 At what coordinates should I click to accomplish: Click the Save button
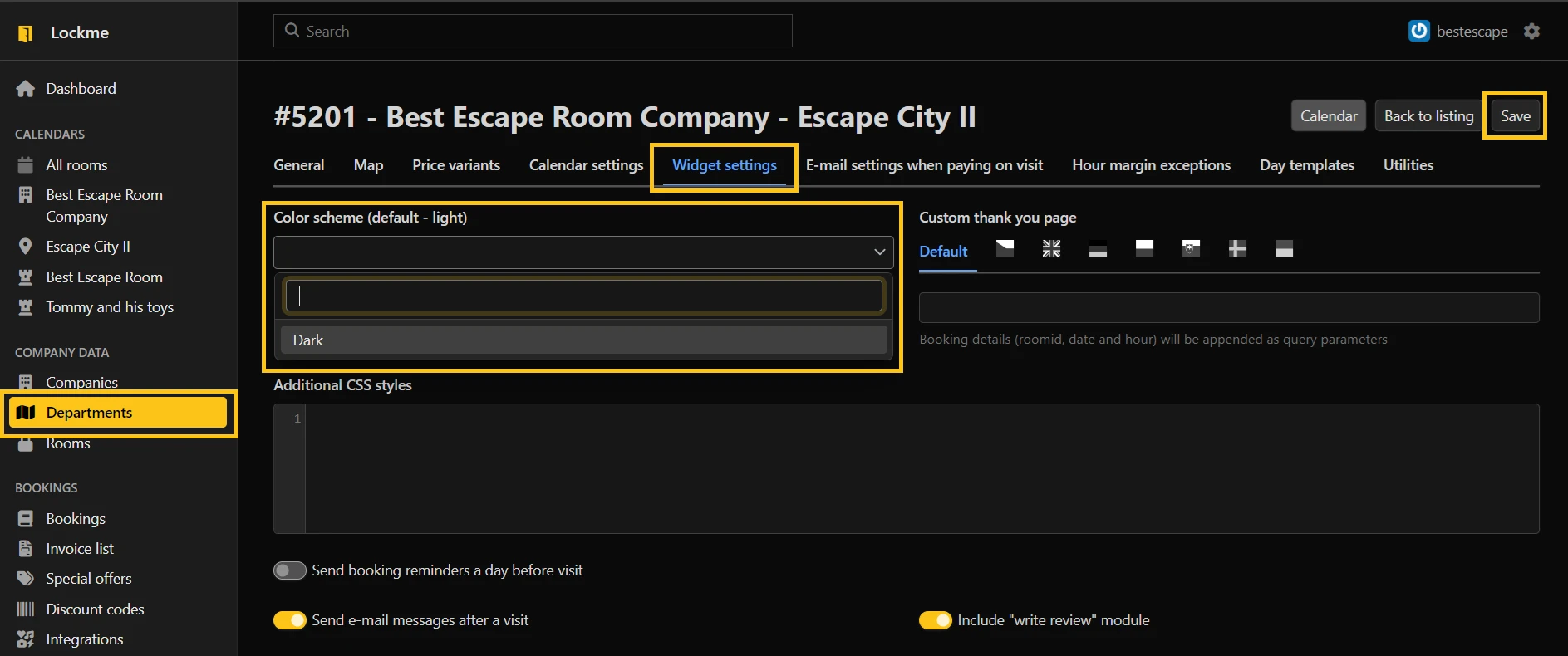[x=1515, y=116]
